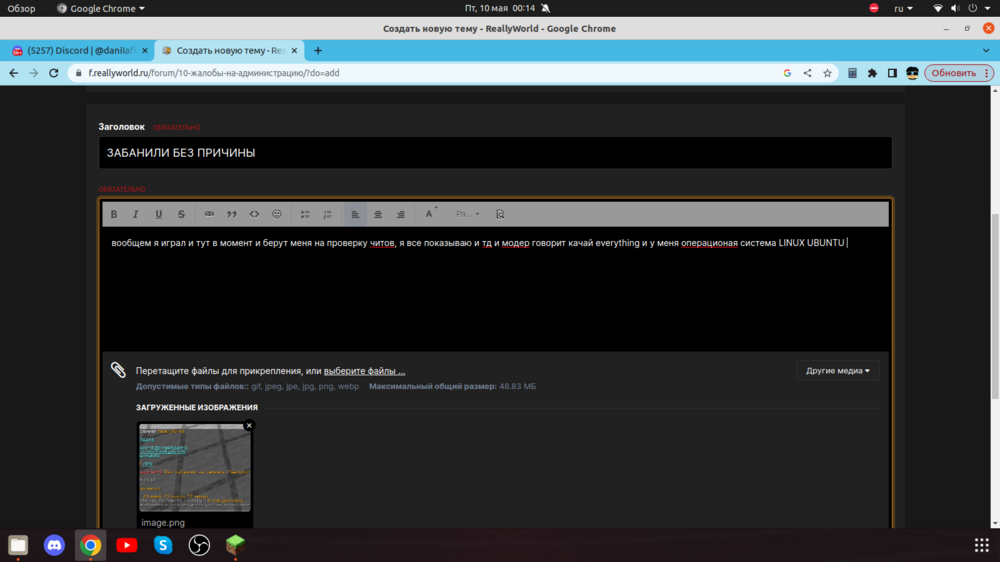Click the address bar URL
This screenshot has width=1000, height=562.
(214, 73)
